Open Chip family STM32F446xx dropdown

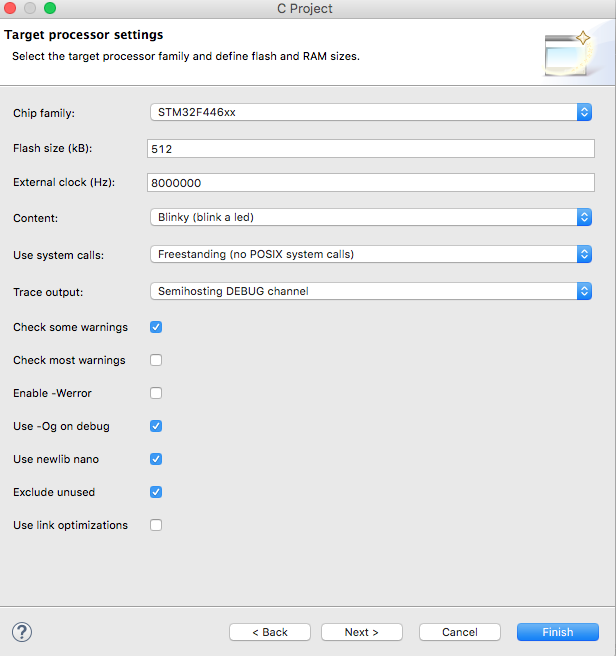coord(371,112)
